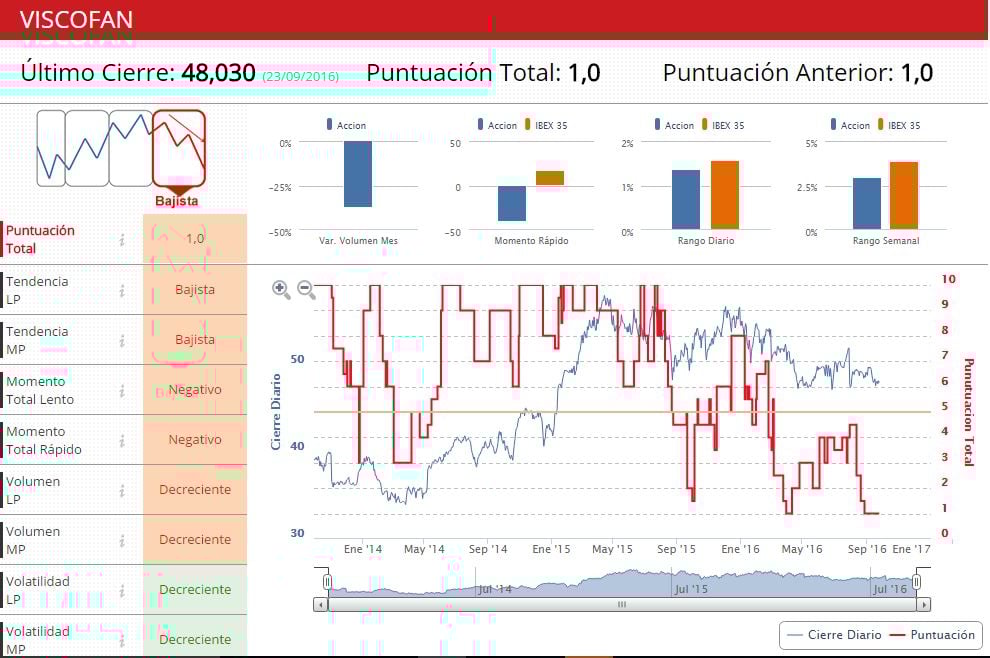The width and height of the screenshot is (990, 658).
Task: Click the date (23/09/2016)
Action: pyautogui.click(x=301, y=76)
